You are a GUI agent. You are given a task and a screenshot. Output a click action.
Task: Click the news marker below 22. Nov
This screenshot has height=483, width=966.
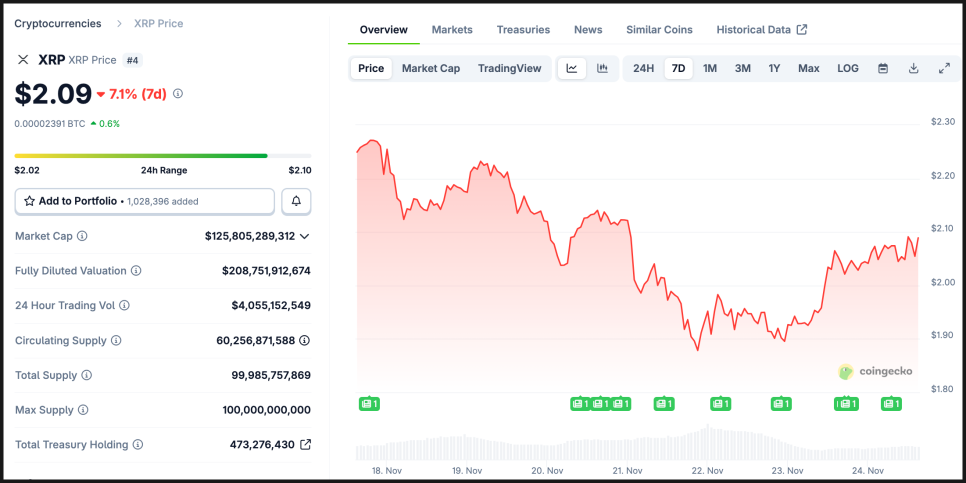pos(720,404)
